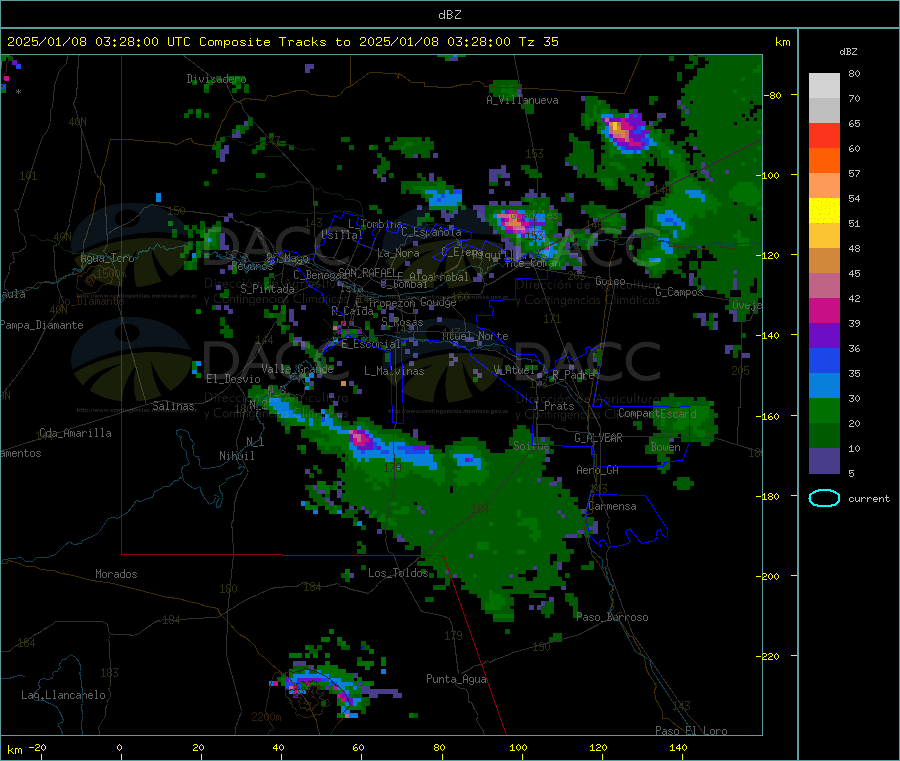Image resolution: width=900 pixels, height=761 pixels.
Task: Click the 'Divisadero' place label
Action: pos(216,79)
